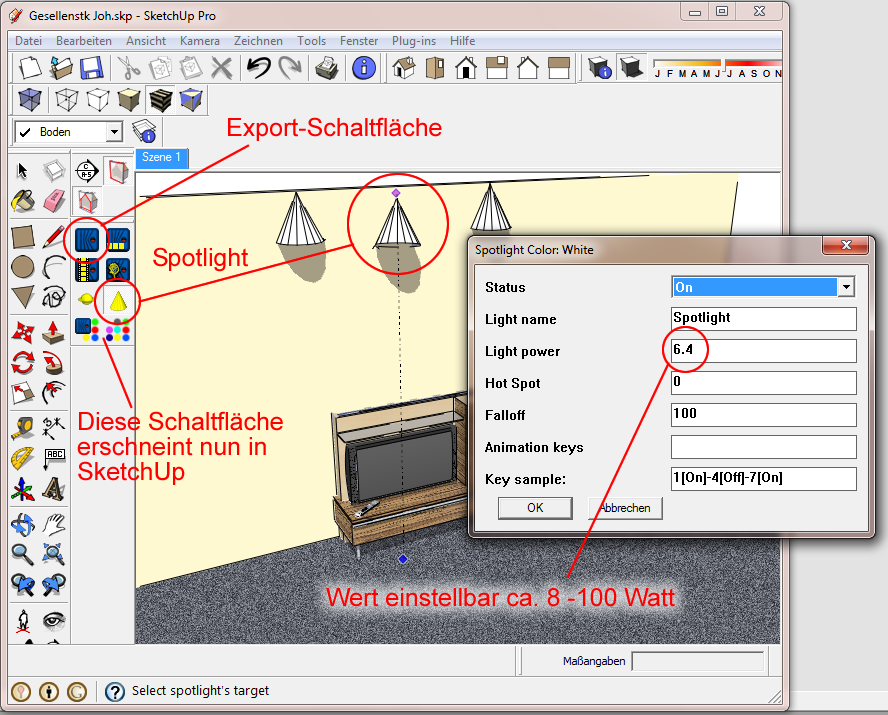Open the Kamera menu

pos(199,41)
